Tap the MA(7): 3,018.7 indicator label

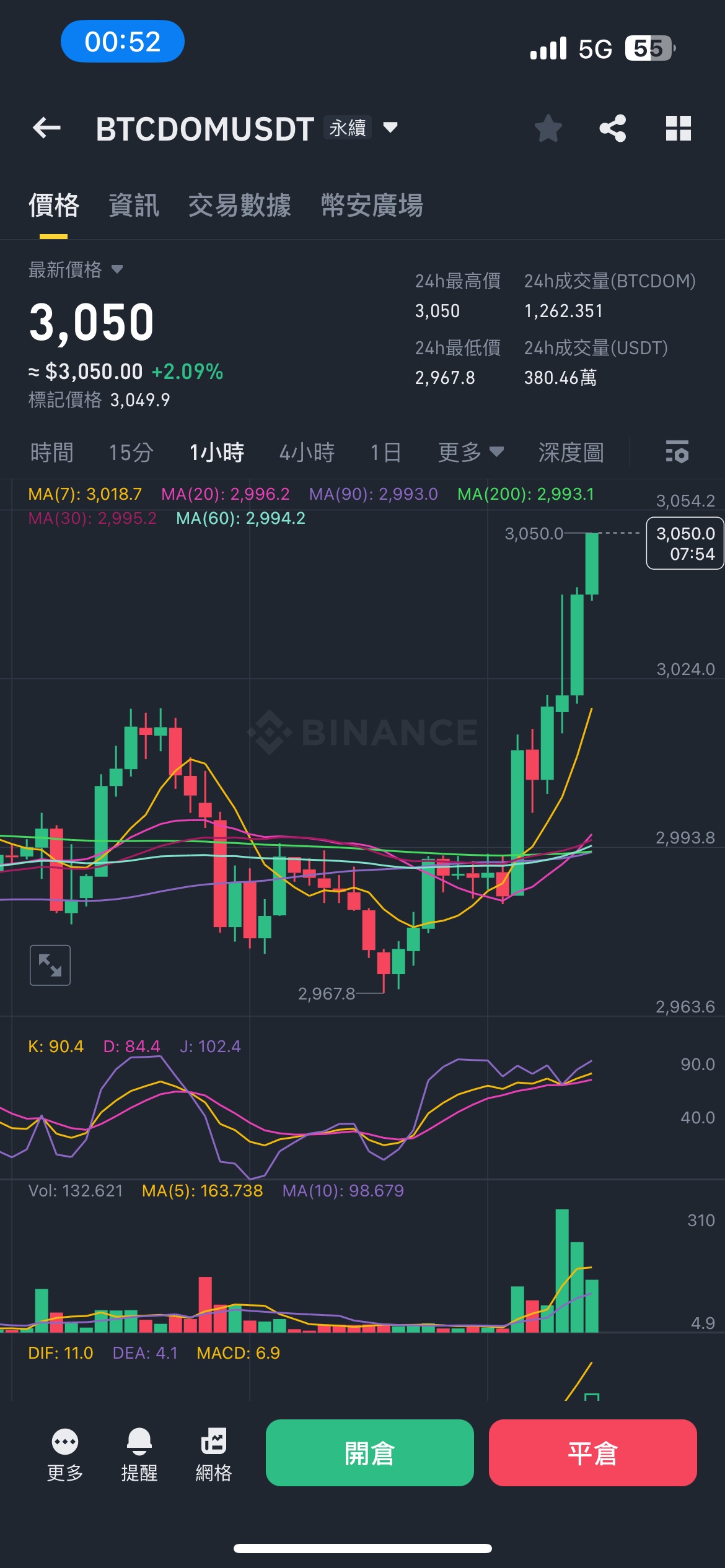tap(85, 494)
